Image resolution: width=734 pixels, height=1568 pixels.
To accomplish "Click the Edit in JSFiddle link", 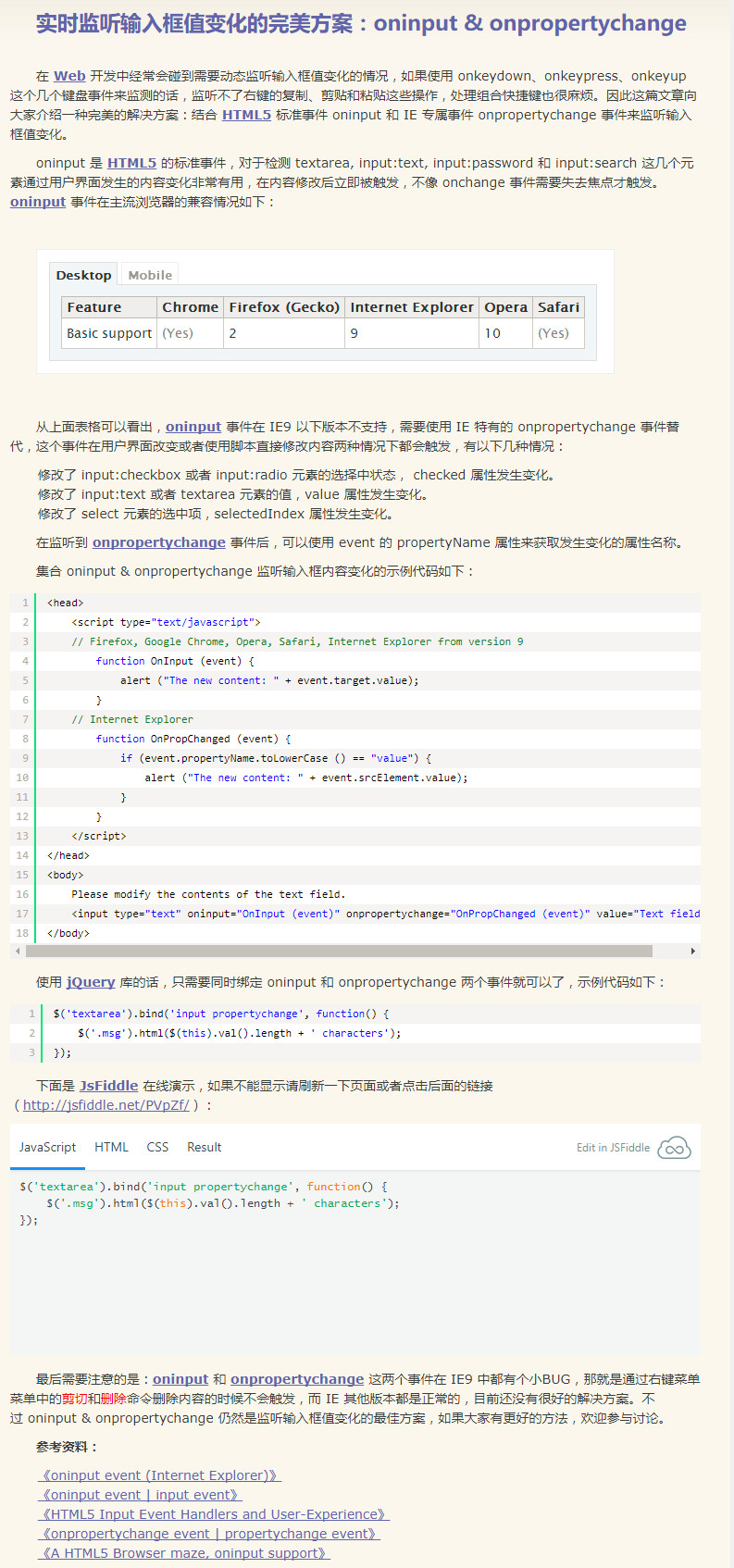I will [613, 1148].
